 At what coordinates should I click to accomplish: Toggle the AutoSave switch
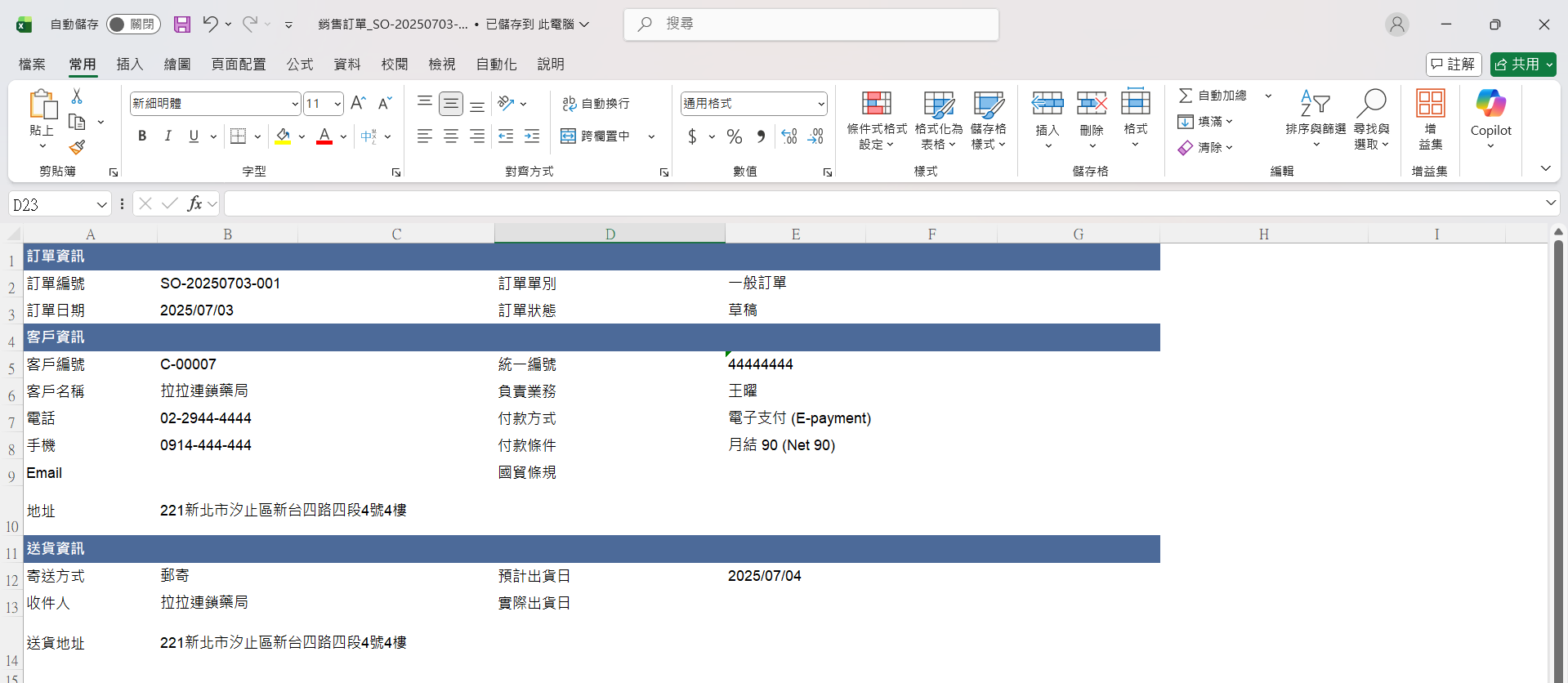click(x=133, y=25)
